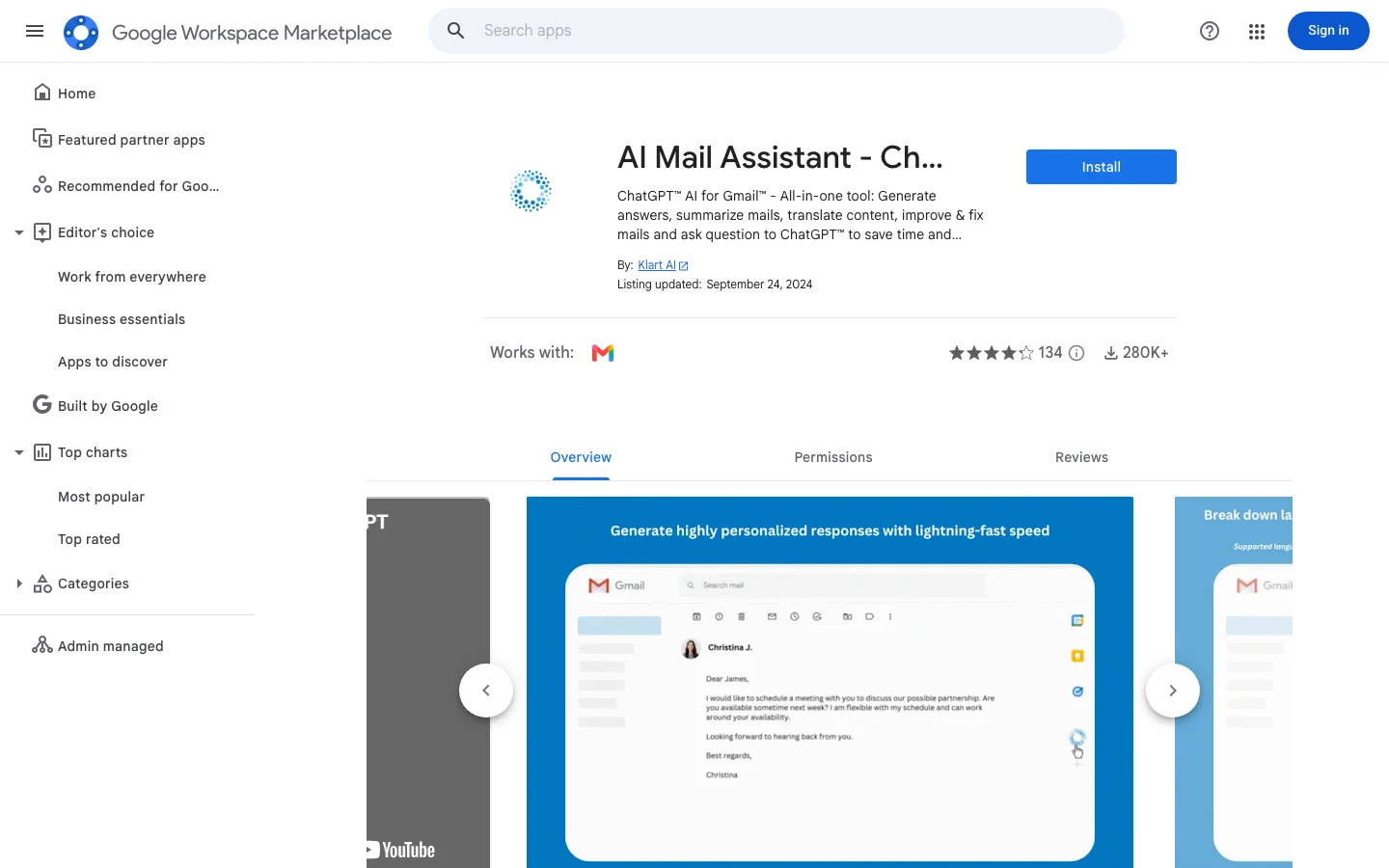Switch to the Overview tab
1389x868 pixels.
pos(581,457)
